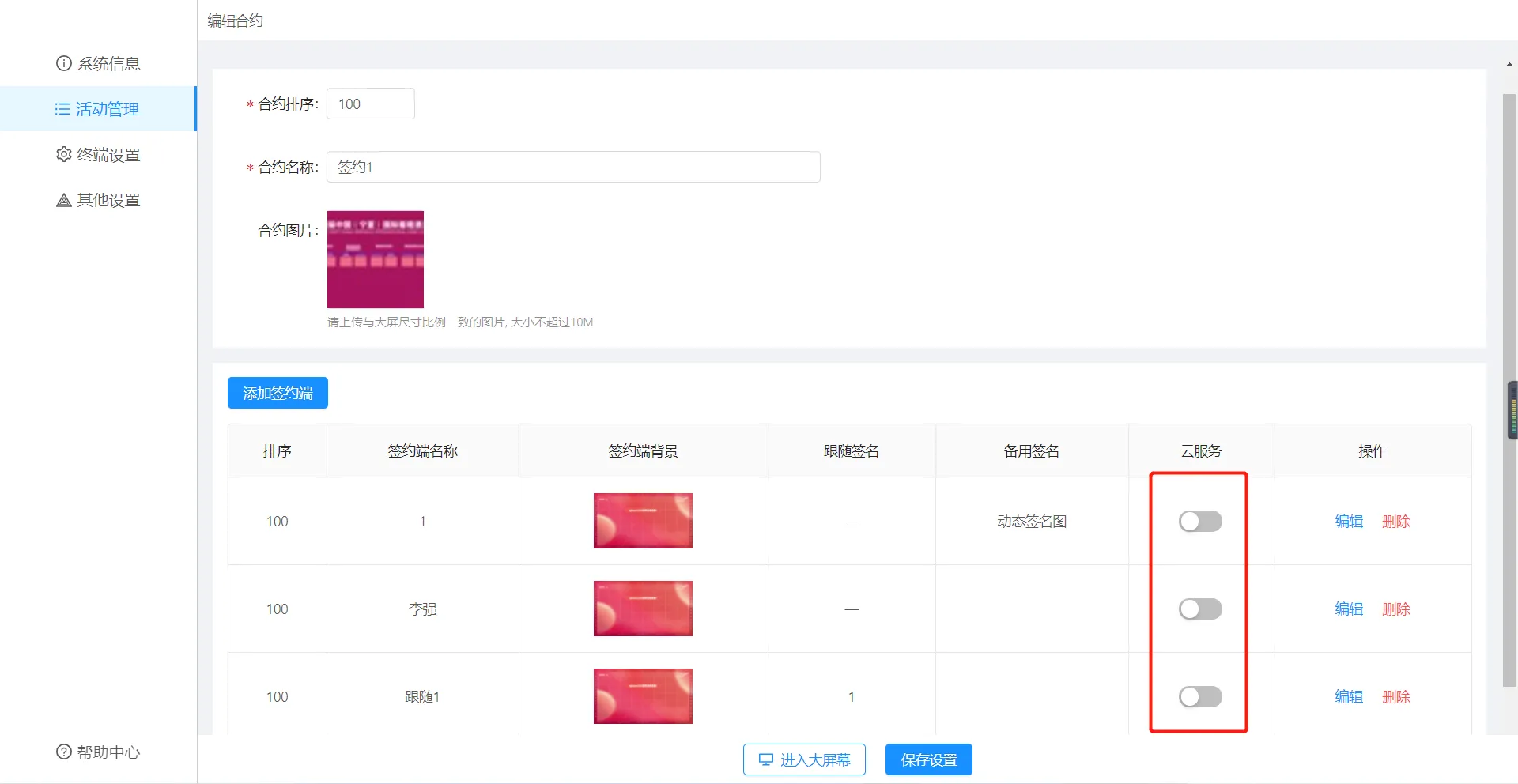Open background thumbnail of terminal 1 row

643,521
